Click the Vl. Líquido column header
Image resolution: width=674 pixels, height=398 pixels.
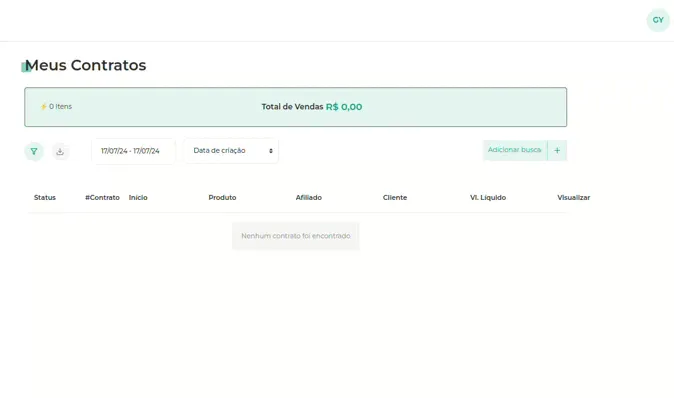[488, 198]
